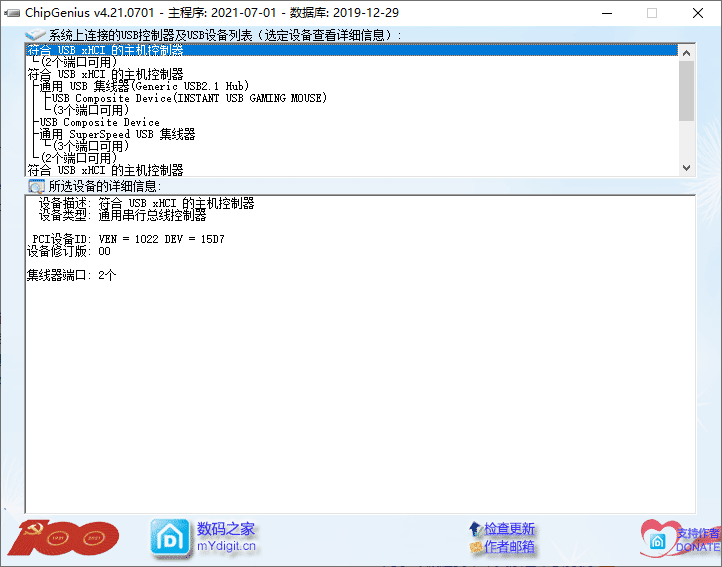Click the USB drive icon beside device list heading

click(x=35, y=35)
